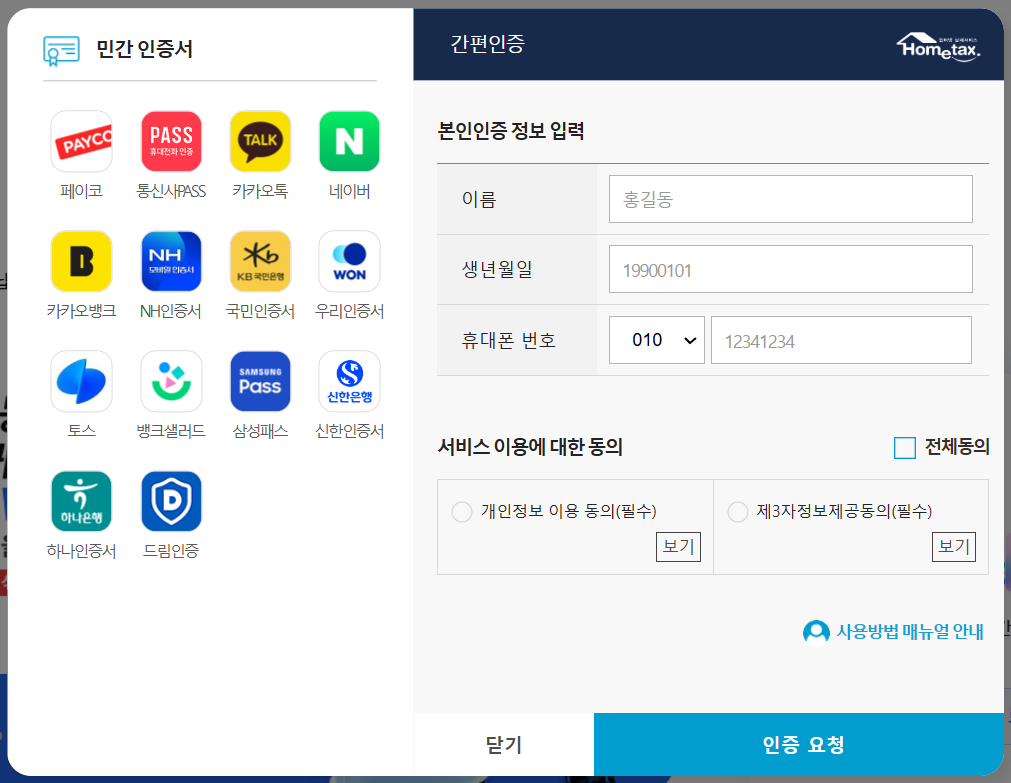
Task: Select Toss certificate icon
Action: coord(81,381)
